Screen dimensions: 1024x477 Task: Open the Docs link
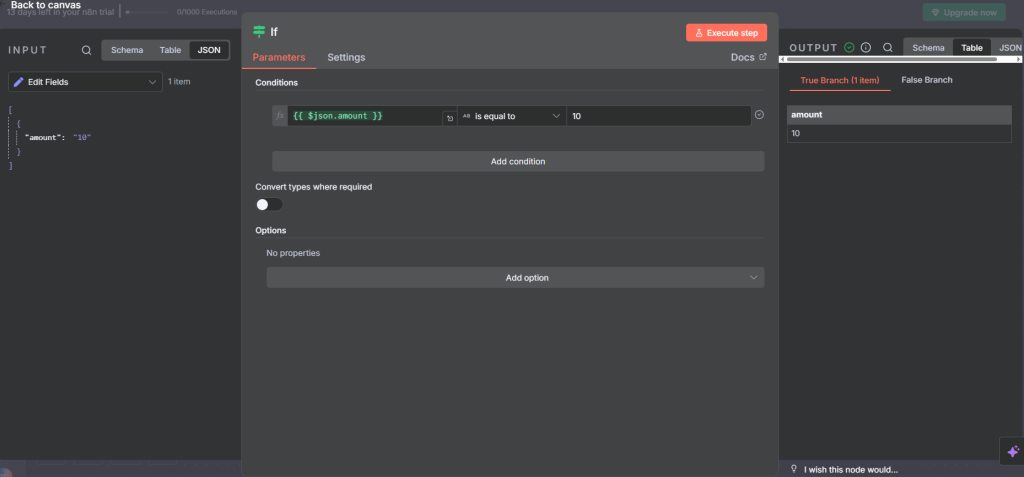point(748,57)
